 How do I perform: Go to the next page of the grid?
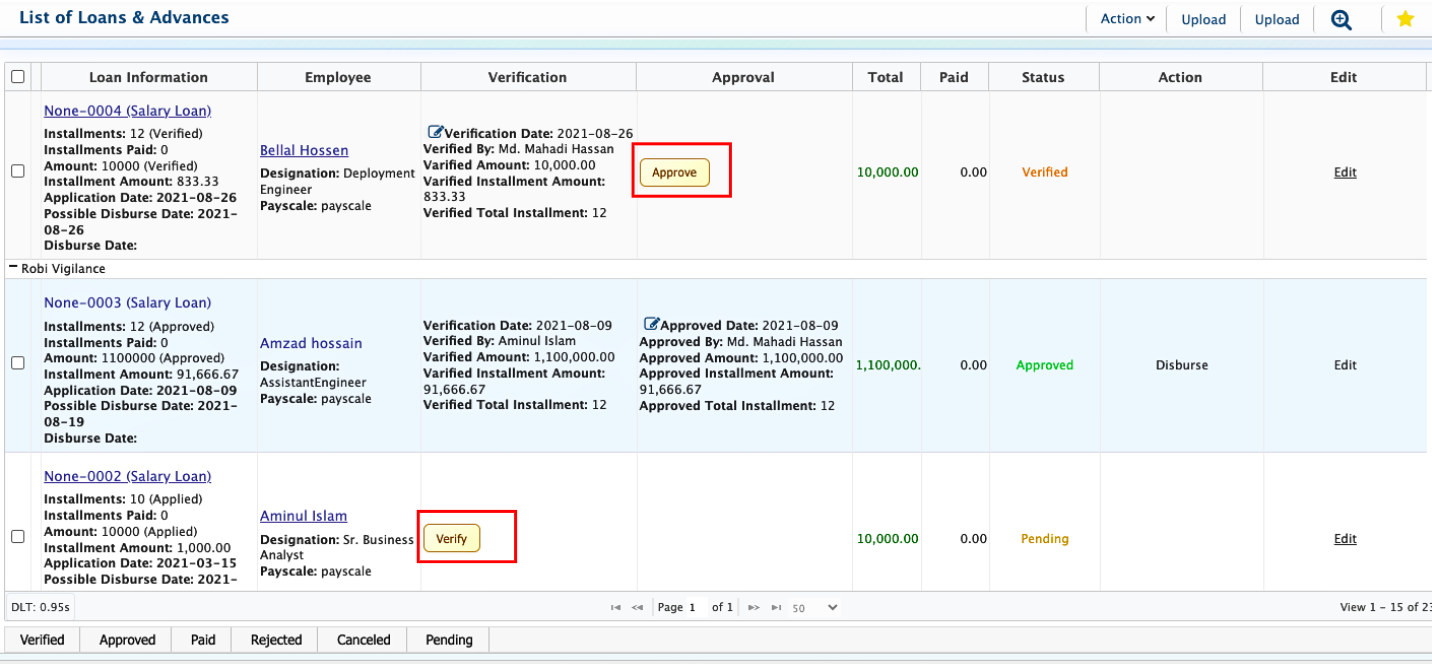pyautogui.click(x=754, y=607)
